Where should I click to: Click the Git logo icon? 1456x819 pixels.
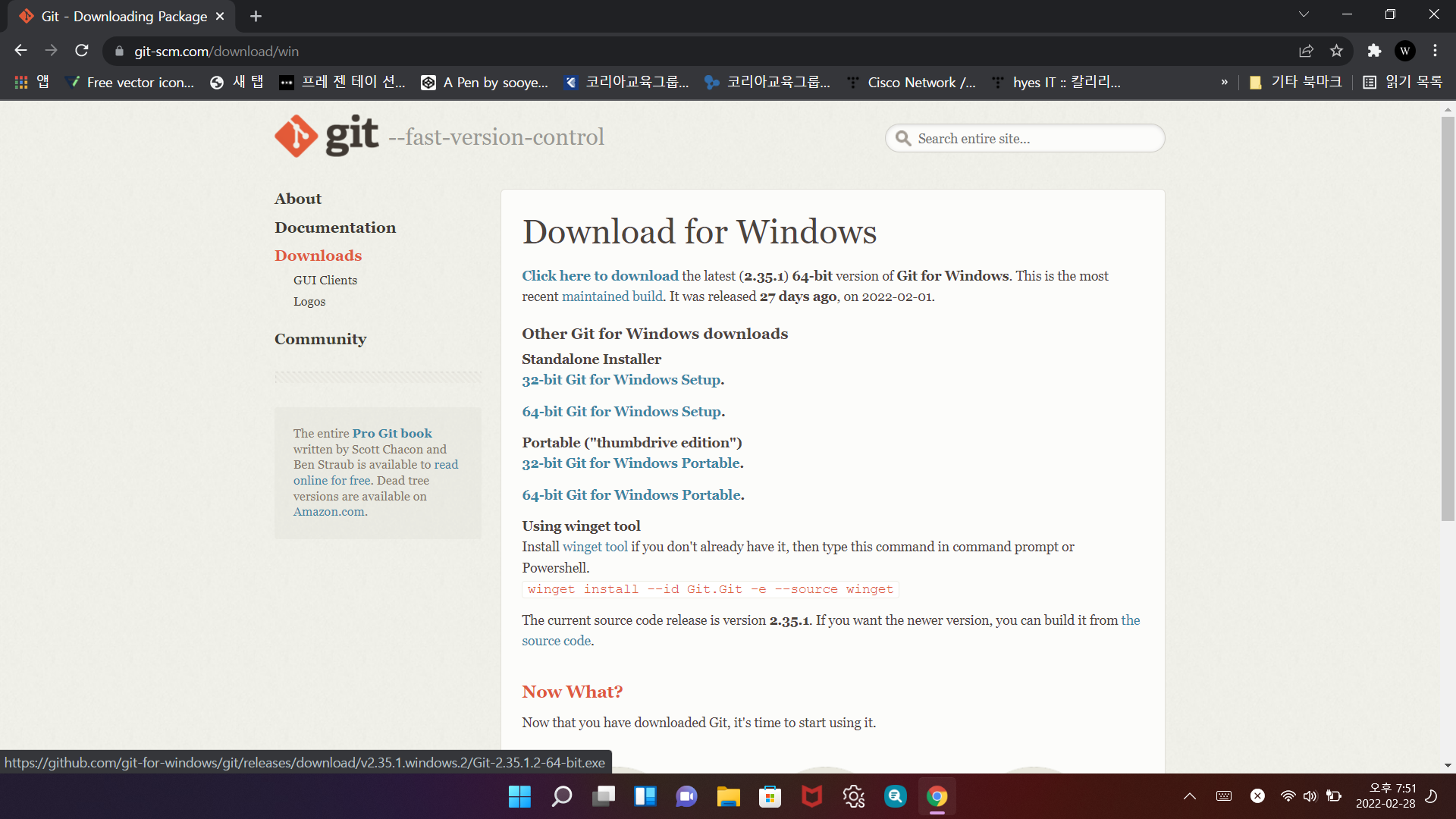click(x=297, y=136)
